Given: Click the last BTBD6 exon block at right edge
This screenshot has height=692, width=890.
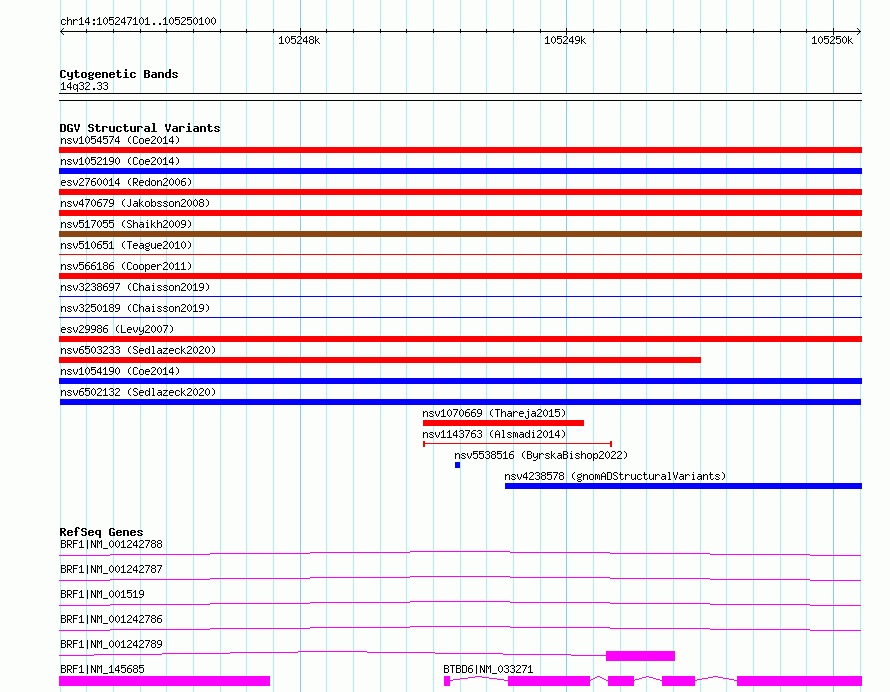Looking at the screenshot, I should [799, 681].
